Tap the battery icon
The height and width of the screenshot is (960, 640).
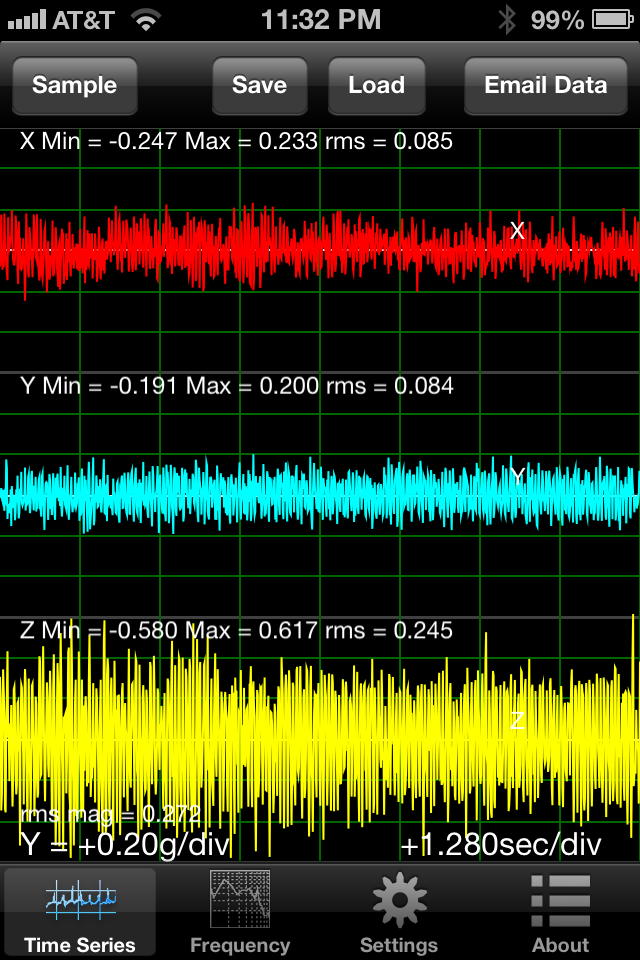click(x=612, y=19)
